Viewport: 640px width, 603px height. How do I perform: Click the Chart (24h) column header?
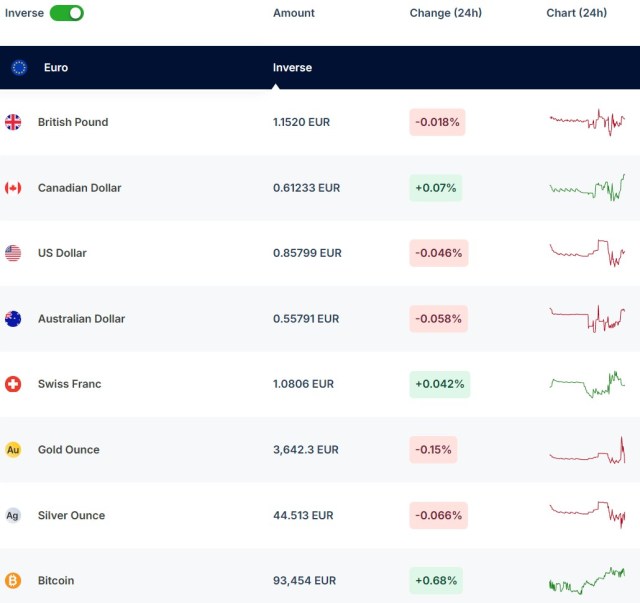point(576,13)
